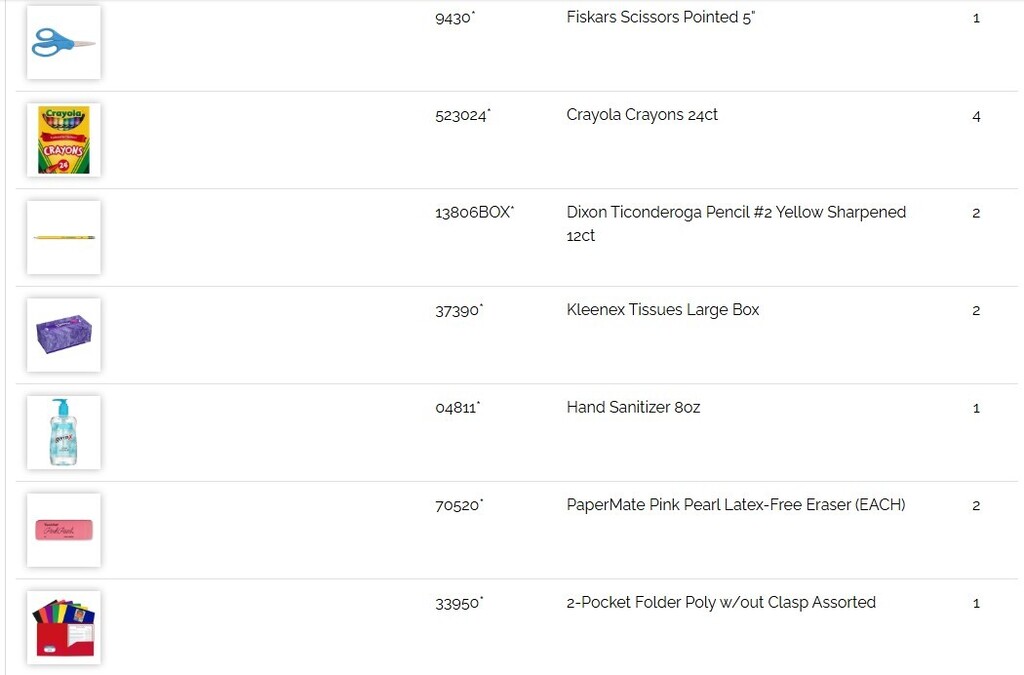
Task: Select item number 9430
Action: coord(455,18)
